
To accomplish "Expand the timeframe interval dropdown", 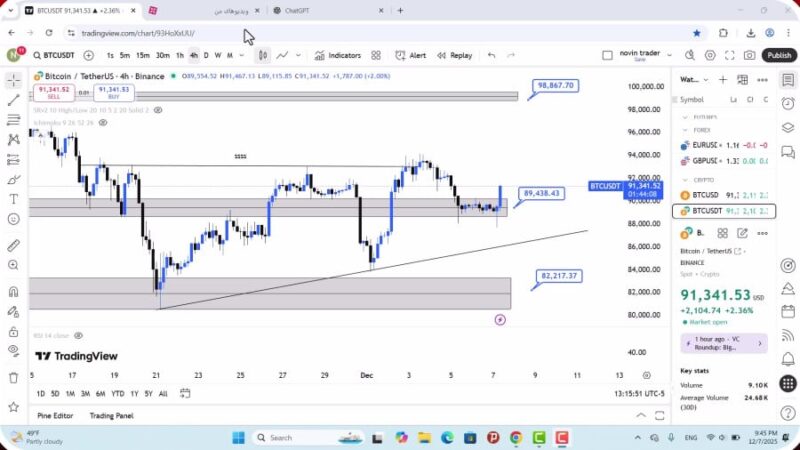I will click(242, 56).
